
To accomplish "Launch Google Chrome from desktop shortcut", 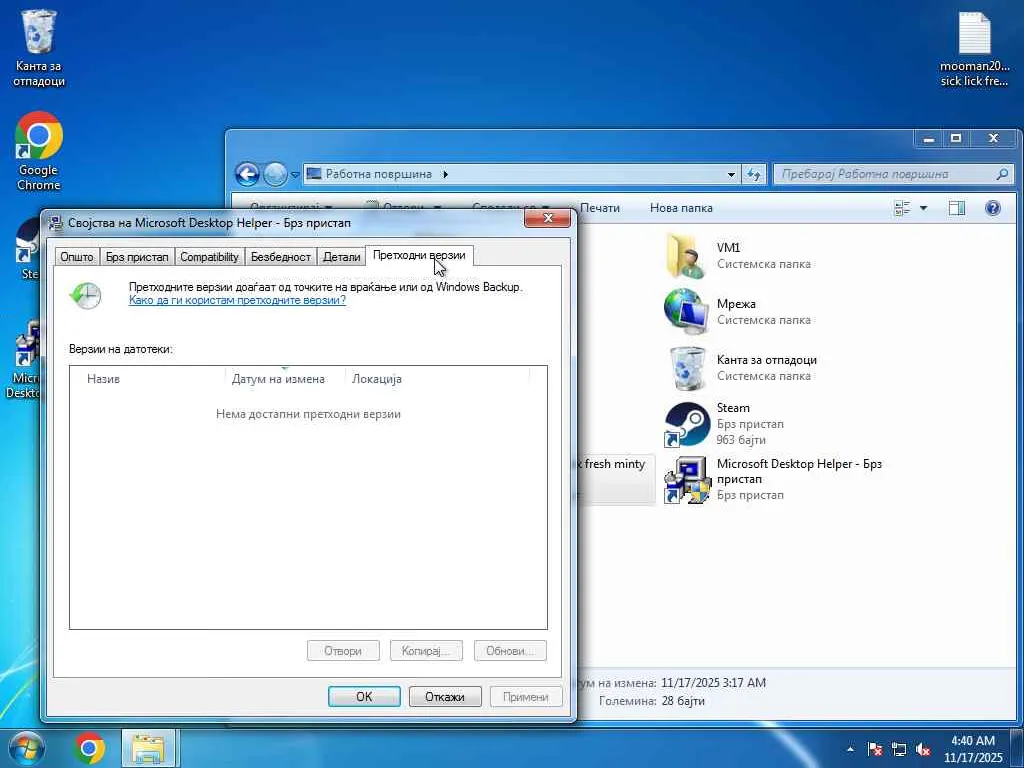I will [39, 151].
